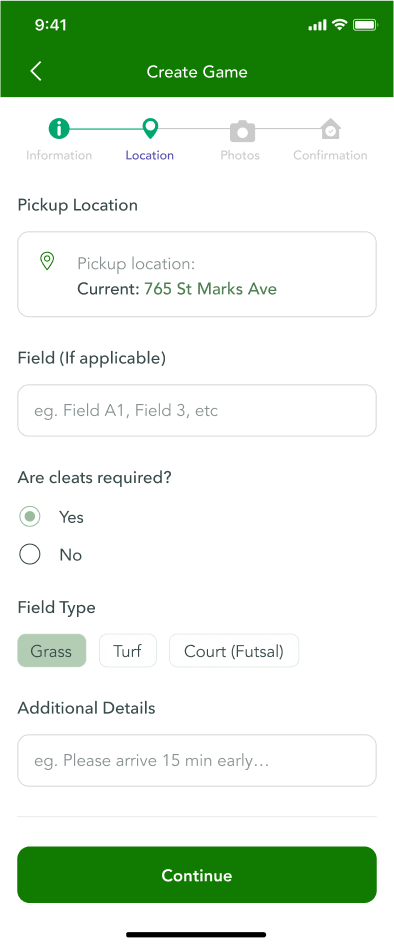This screenshot has height=948, width=394.
Task: Tap the pin icon in the pickup box
Action: click(47, 261)
